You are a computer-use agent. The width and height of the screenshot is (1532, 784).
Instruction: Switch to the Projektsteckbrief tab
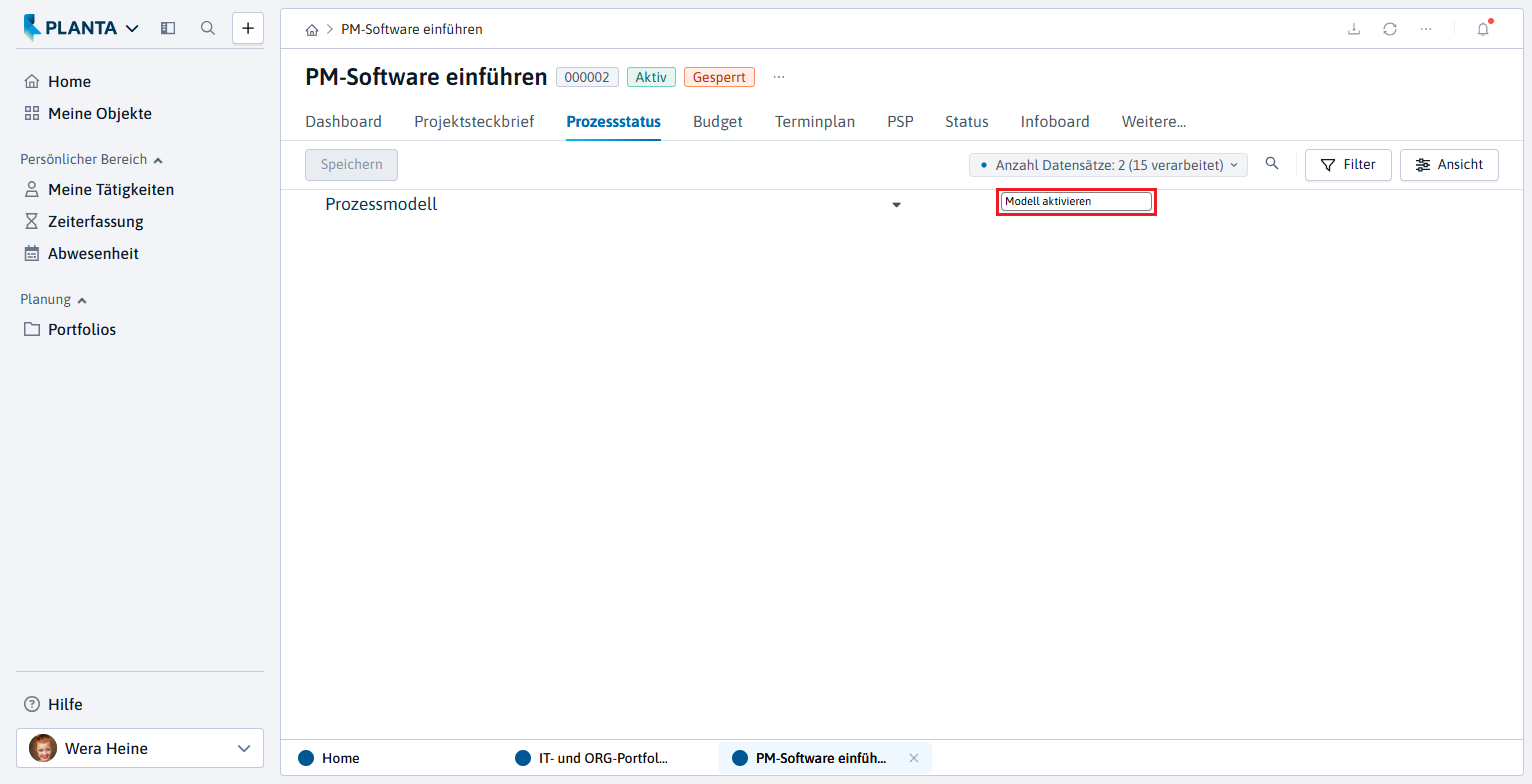tap(474, 122)
